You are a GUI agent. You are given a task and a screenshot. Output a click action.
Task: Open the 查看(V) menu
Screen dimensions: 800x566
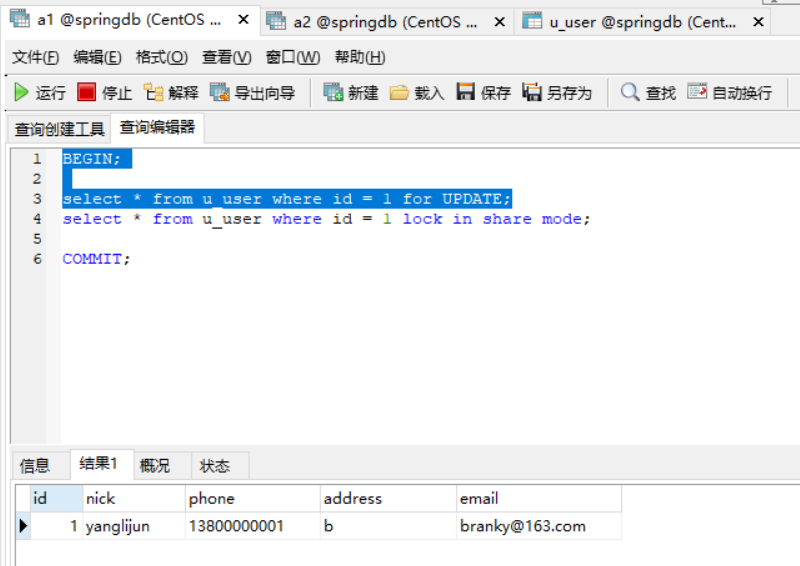point(227,57)
